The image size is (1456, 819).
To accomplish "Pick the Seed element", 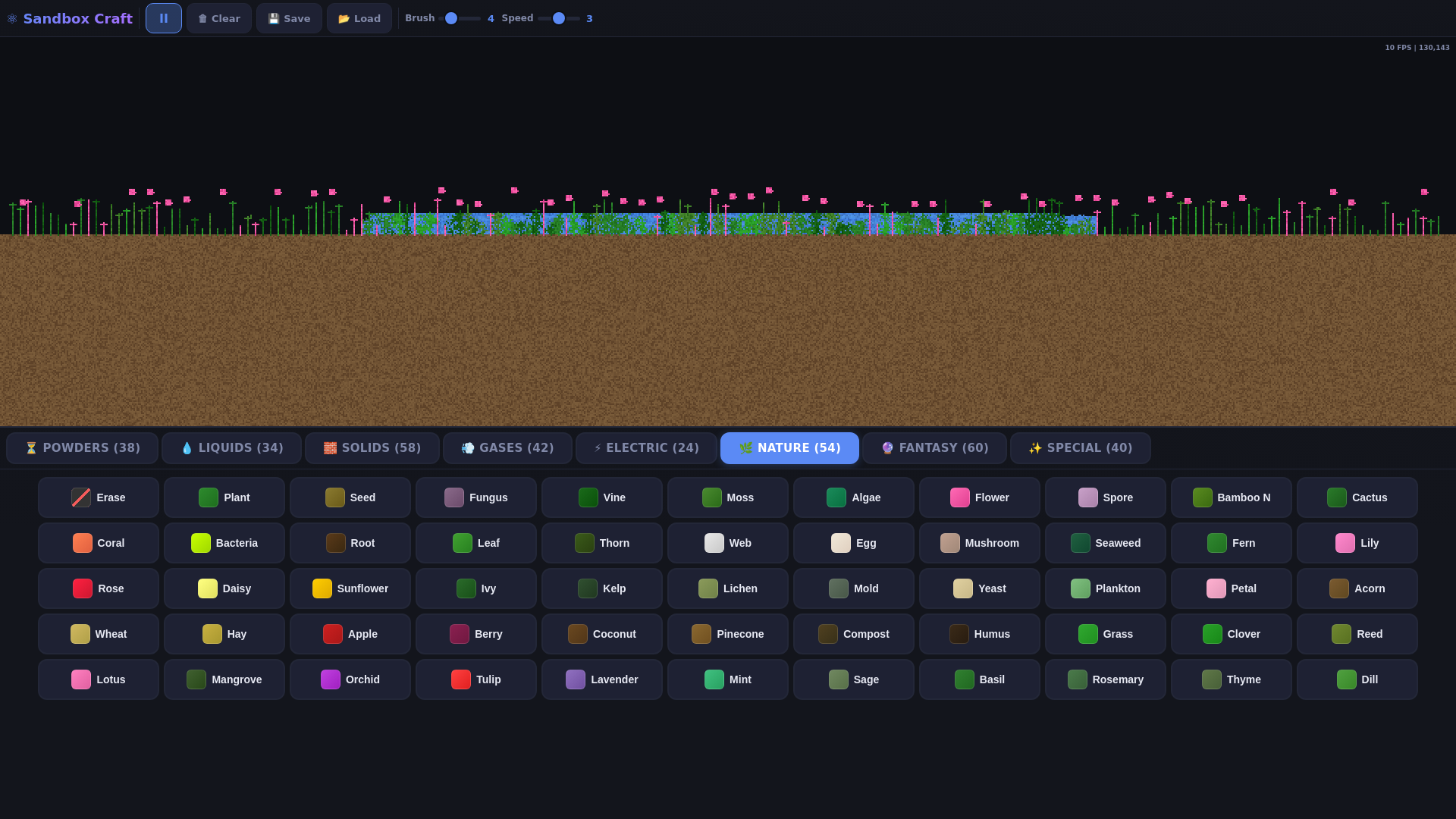I will tap(350, 497).
